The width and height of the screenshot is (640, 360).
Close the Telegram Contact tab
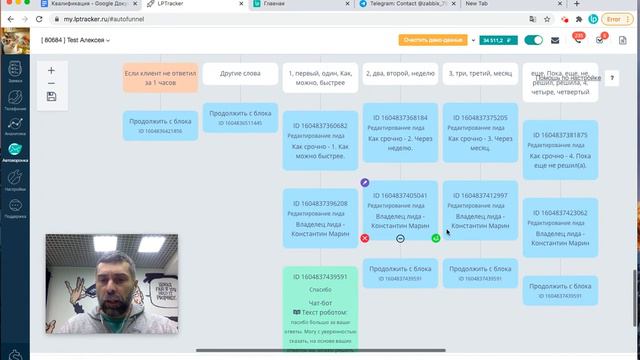(453, 4)
